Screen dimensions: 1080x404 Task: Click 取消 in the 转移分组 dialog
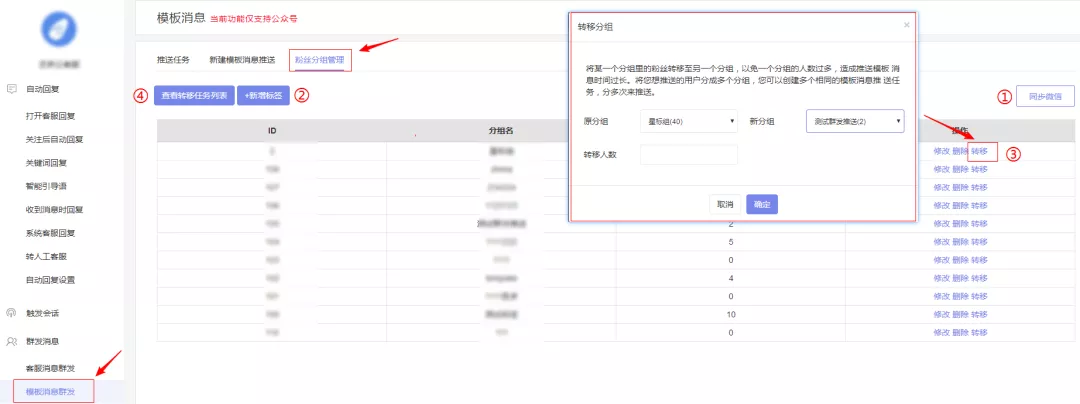(x=725, y=204)
